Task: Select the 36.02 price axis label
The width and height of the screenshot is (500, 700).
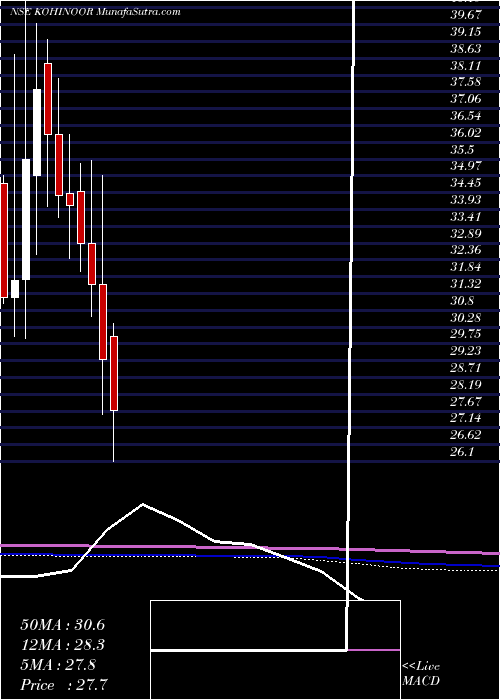Action: coord(466,133)
